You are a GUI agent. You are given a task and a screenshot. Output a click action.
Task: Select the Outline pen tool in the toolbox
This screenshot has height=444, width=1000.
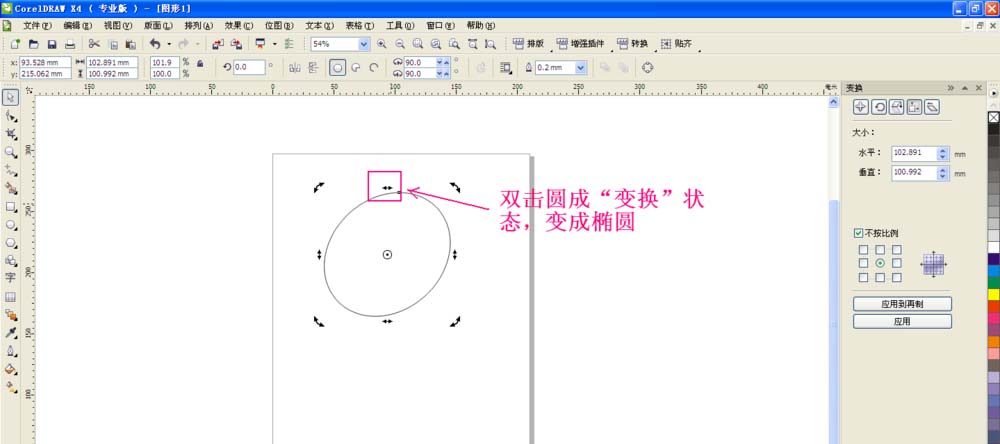pyautogui.click(x=11, y=351)
